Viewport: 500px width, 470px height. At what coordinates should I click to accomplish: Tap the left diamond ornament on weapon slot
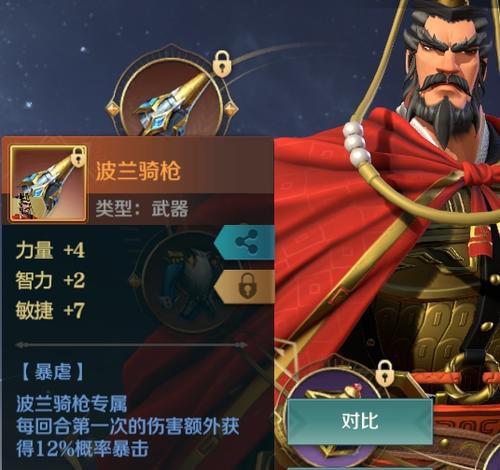coord(113,109)
